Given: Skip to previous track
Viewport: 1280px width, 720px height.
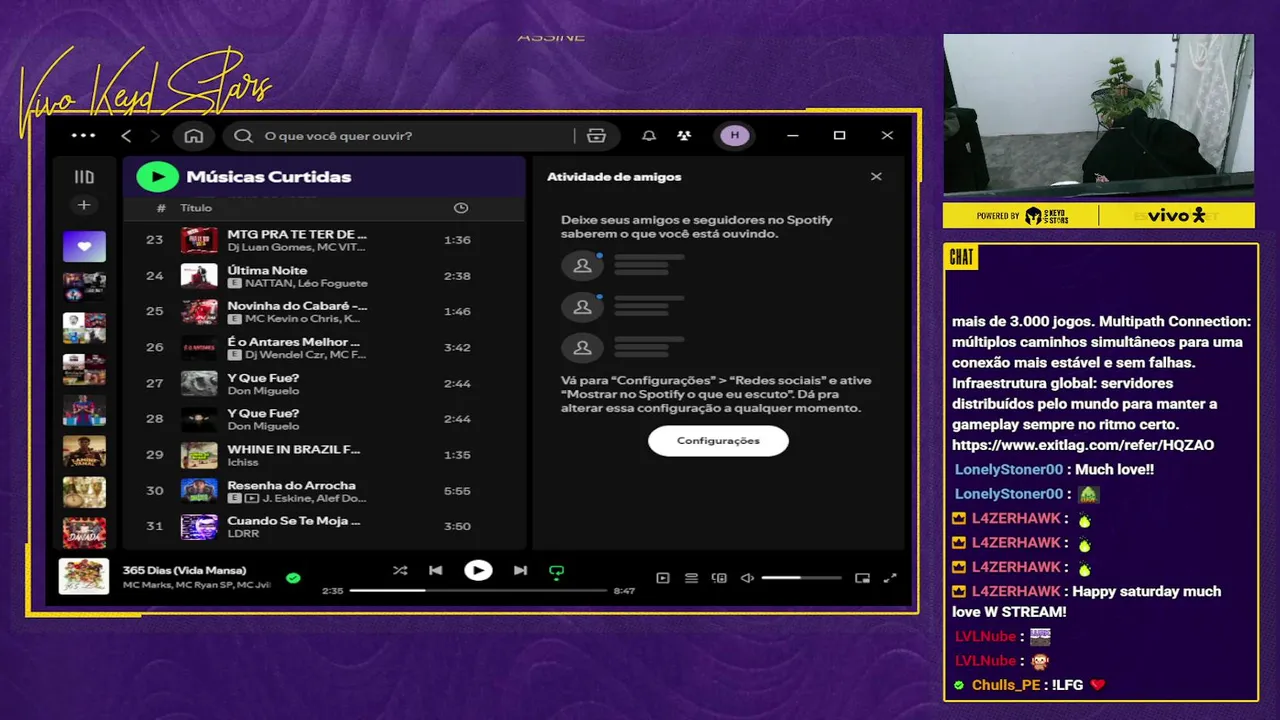Looking at the screenshot, I should pos(436,571).
